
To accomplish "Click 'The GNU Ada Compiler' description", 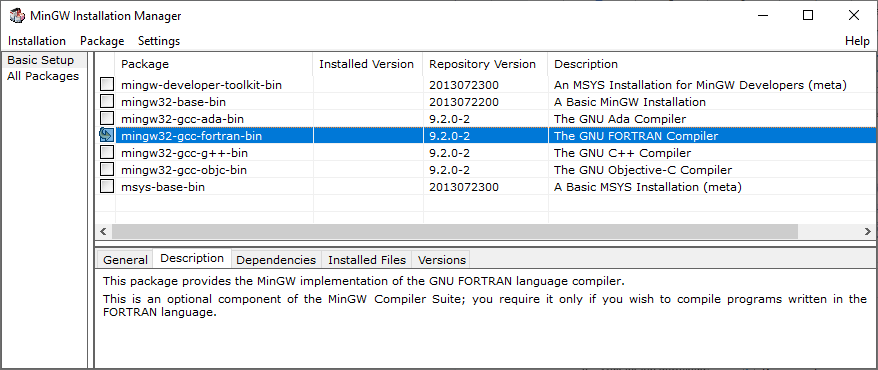I will pos(620,119).
